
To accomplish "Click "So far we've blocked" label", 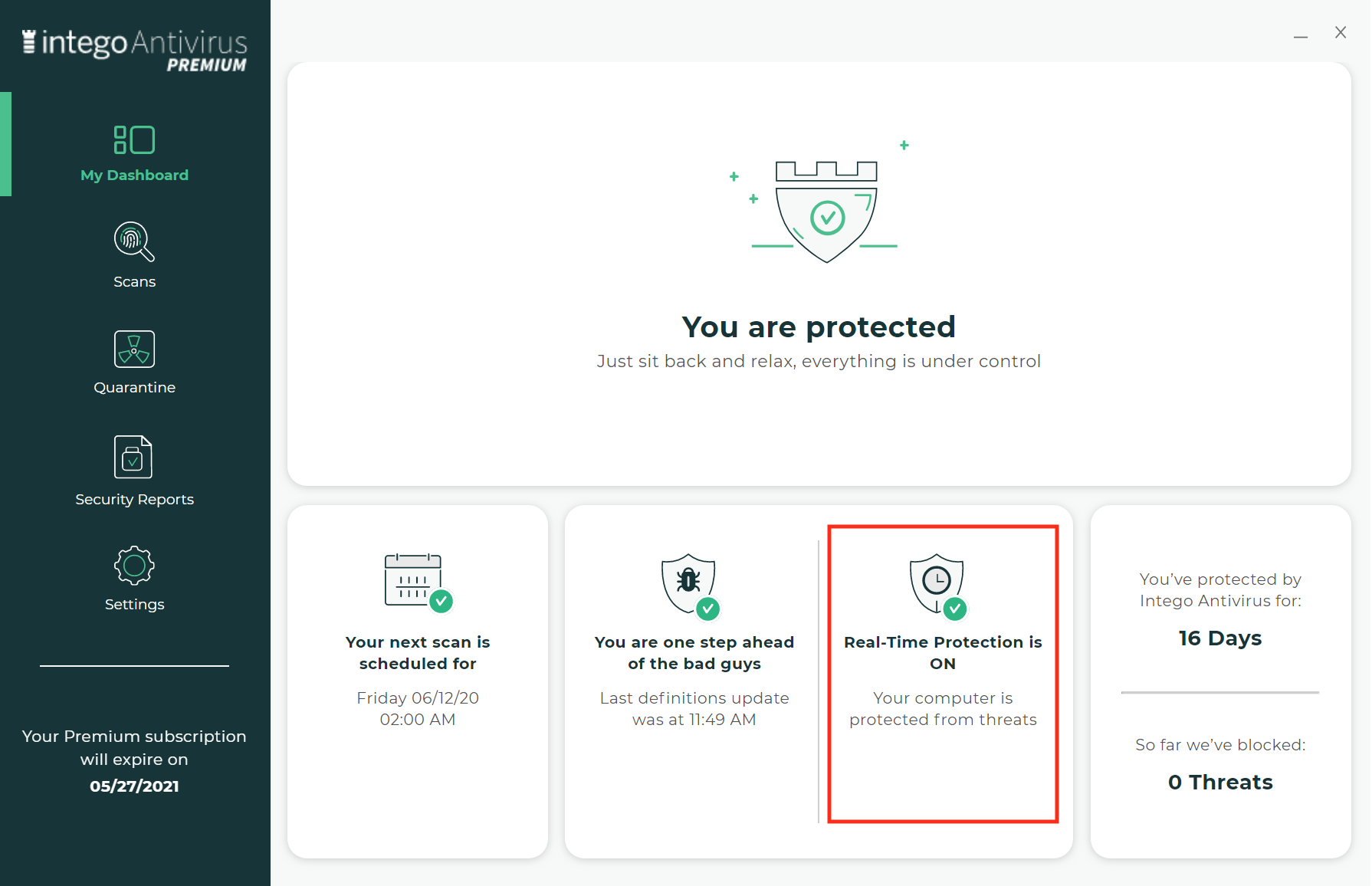I will [1220, 744].
